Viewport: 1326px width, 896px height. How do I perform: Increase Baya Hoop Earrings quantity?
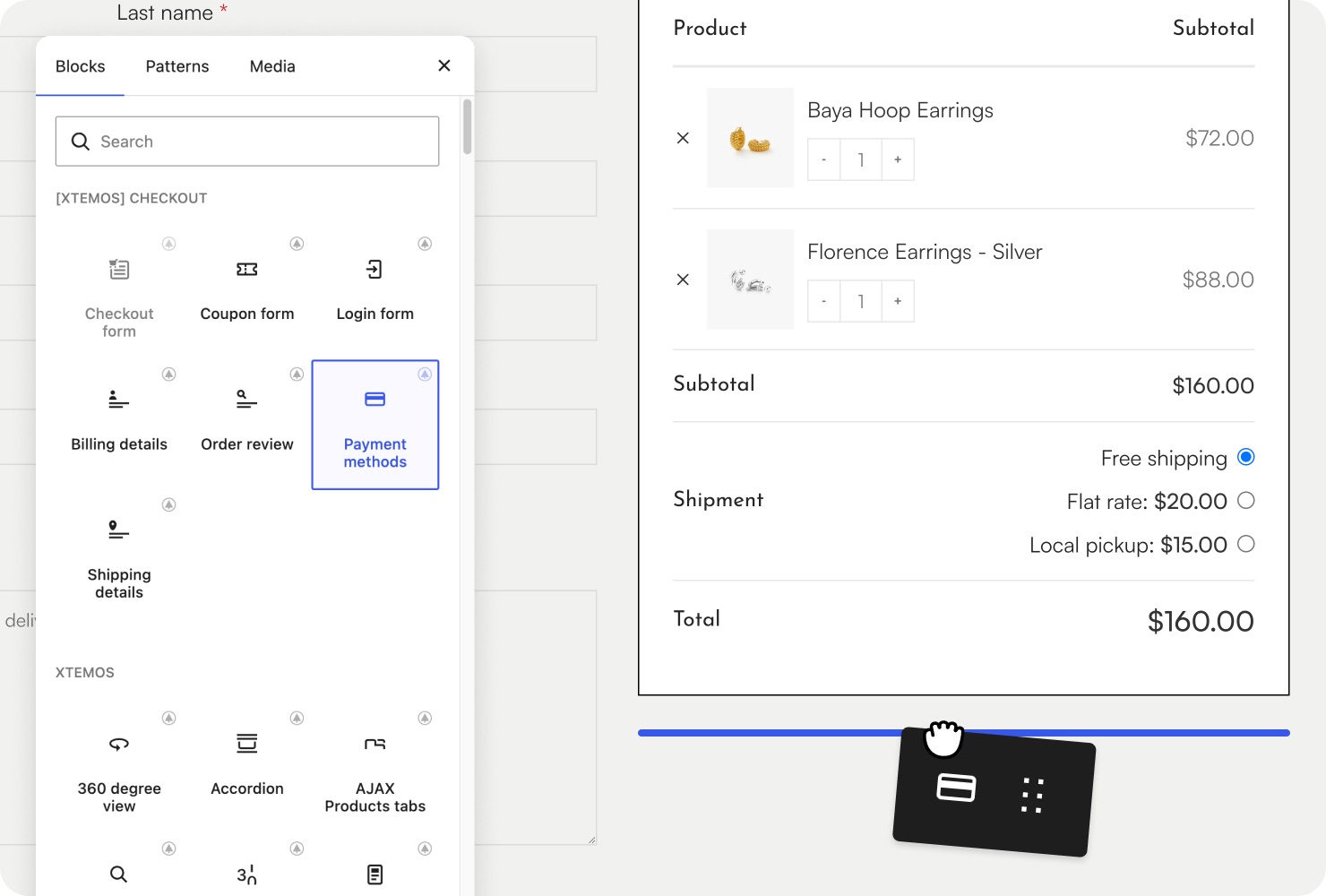[x=898, y=159]
